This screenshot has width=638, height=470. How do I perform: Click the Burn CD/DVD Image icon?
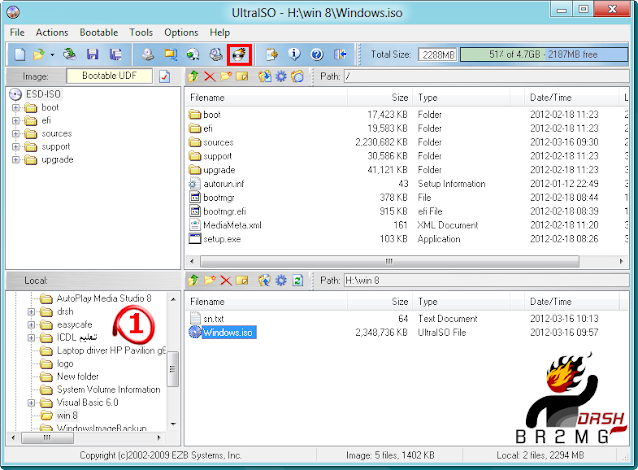240,55
